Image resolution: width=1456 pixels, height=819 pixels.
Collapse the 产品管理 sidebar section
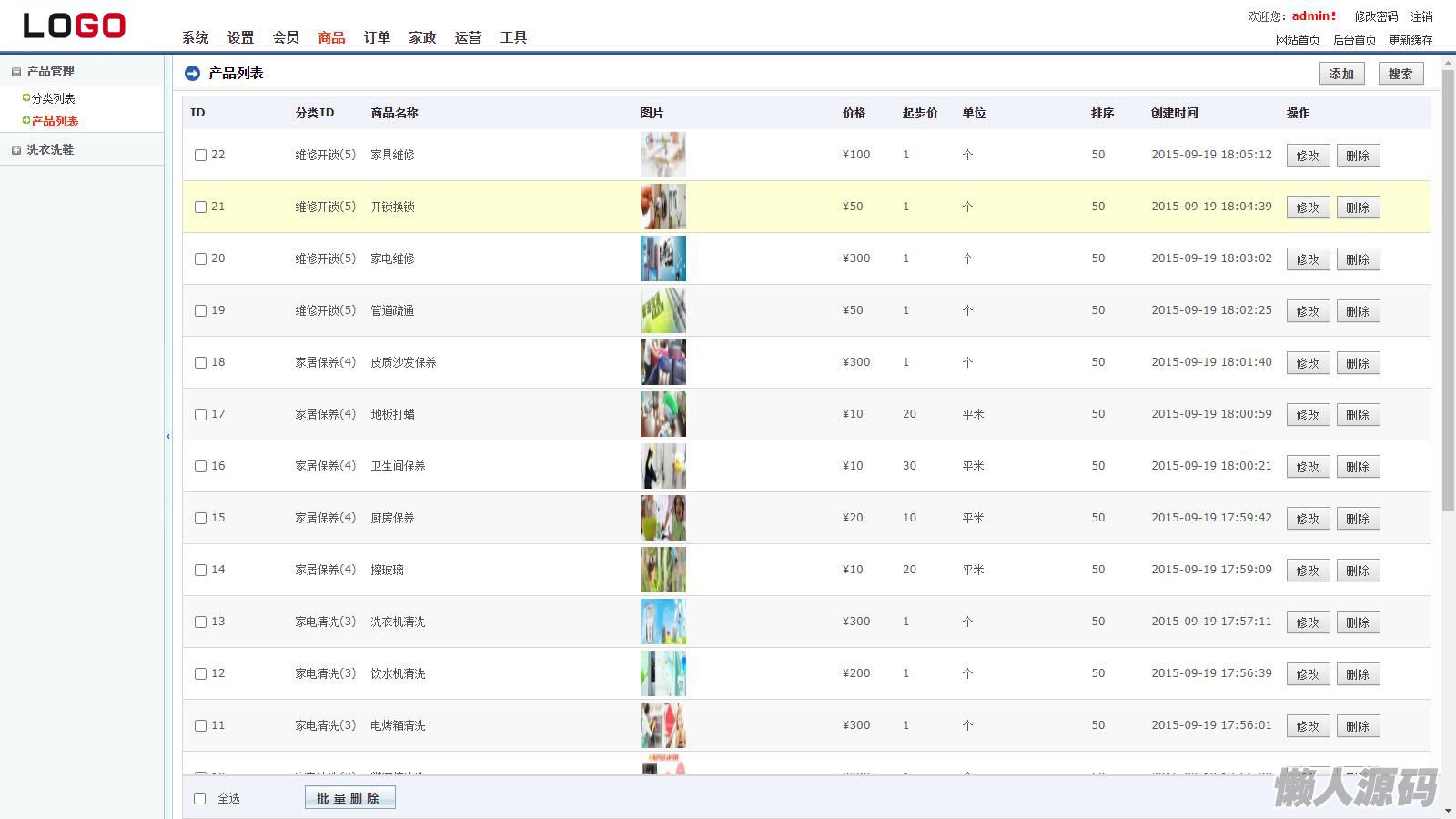point(16,72)
